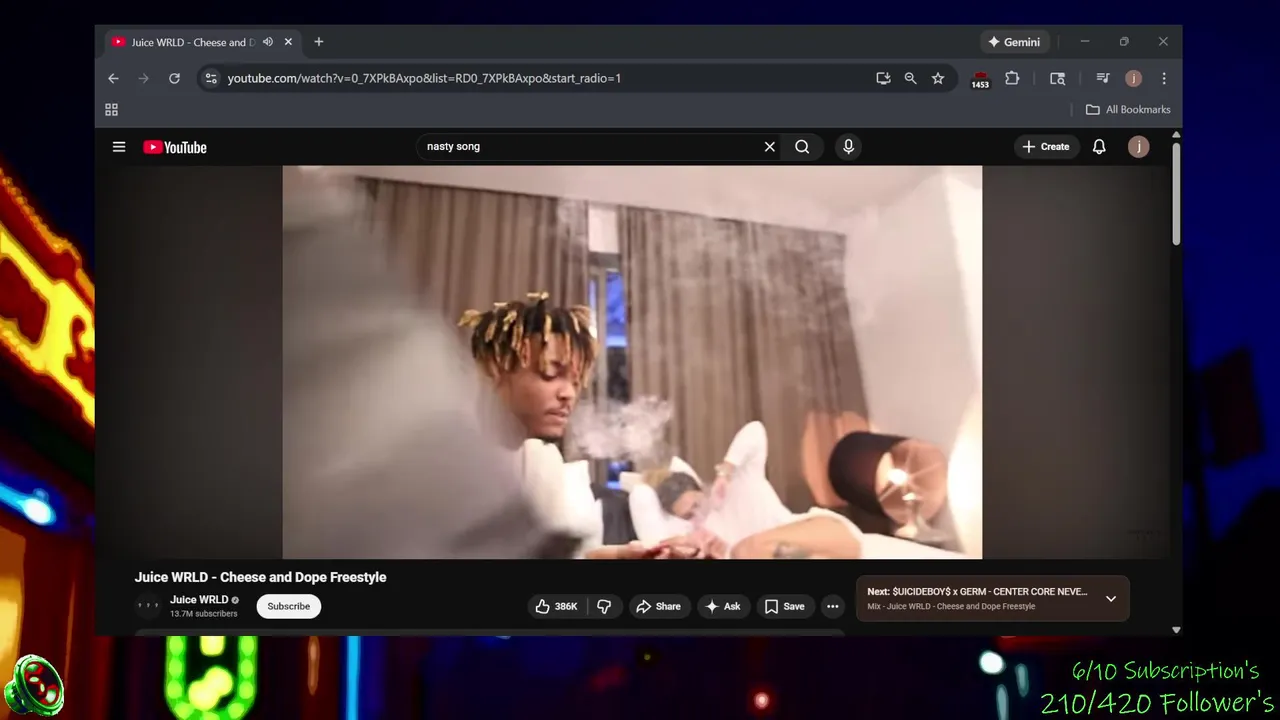Click video title Cheese and Dope Freestyle
1280x720 pixels.
[260, 577]
